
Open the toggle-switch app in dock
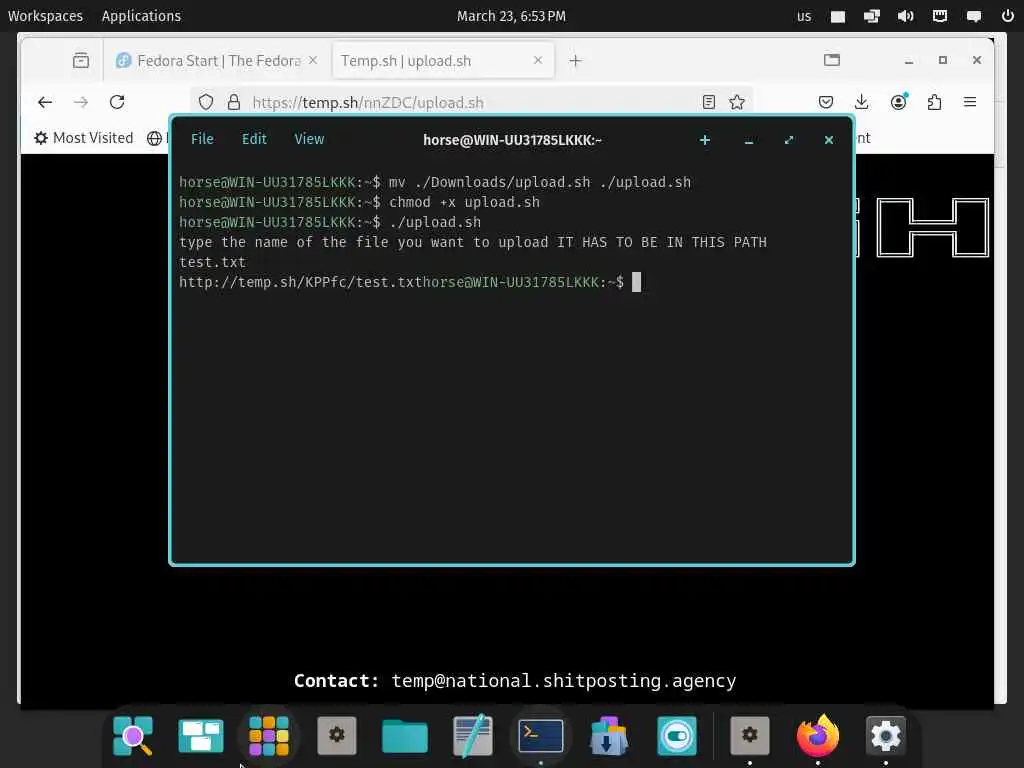point(677,735)
